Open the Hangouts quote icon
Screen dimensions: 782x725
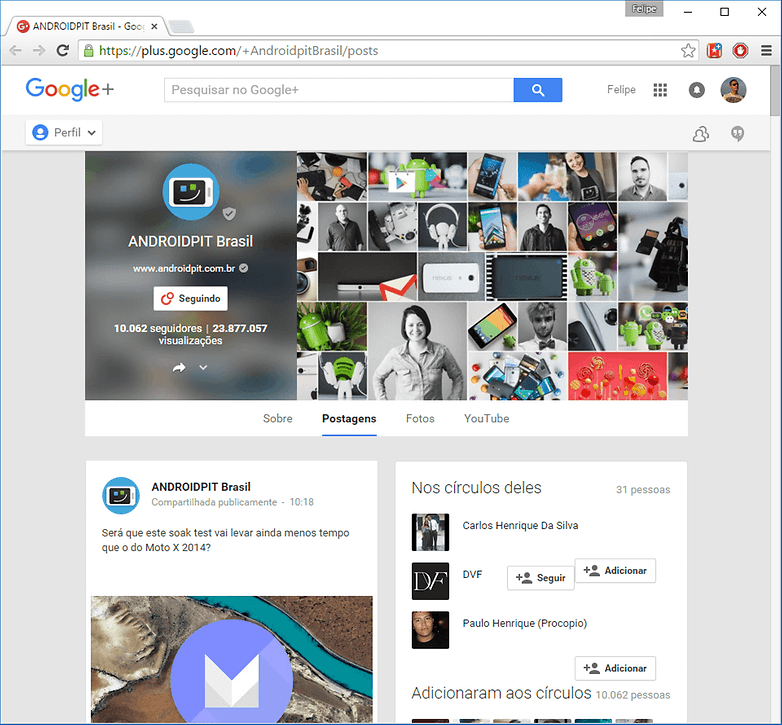pos(738,134)
